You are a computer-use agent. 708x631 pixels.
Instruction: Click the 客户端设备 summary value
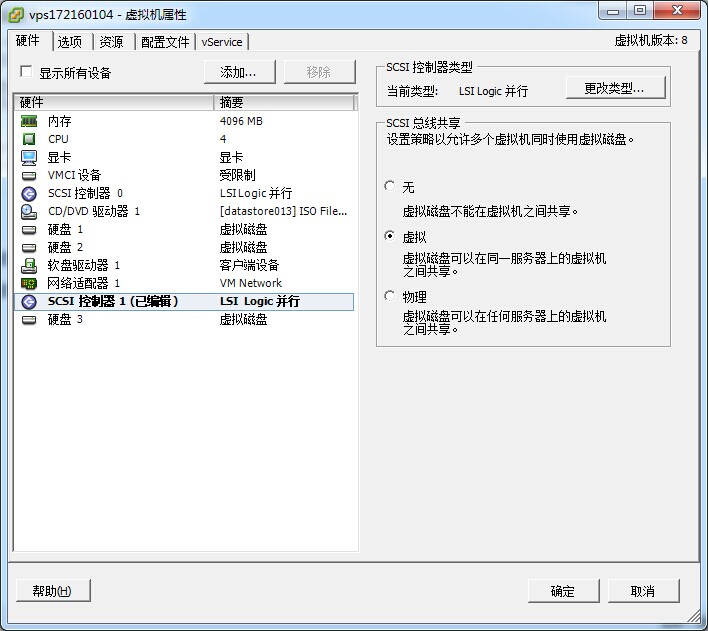coord(249,266)
